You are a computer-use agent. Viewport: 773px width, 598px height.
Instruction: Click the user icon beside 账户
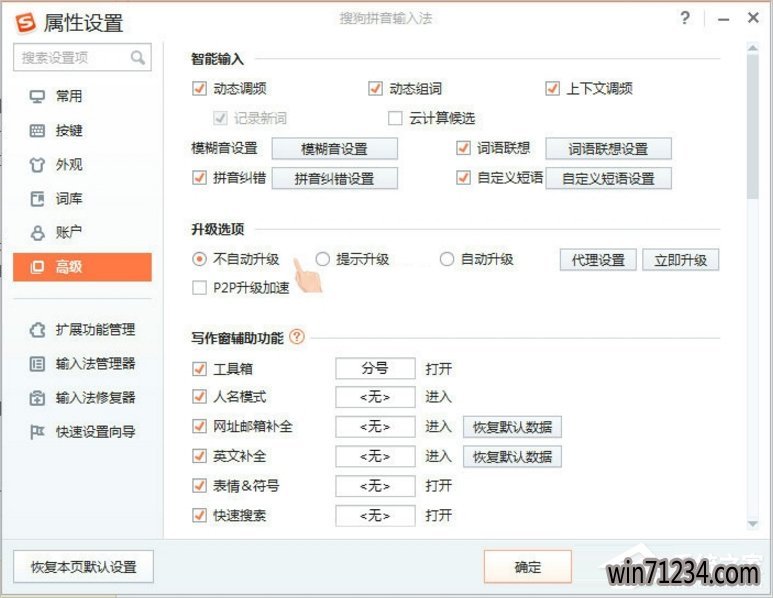coord(37,233)
